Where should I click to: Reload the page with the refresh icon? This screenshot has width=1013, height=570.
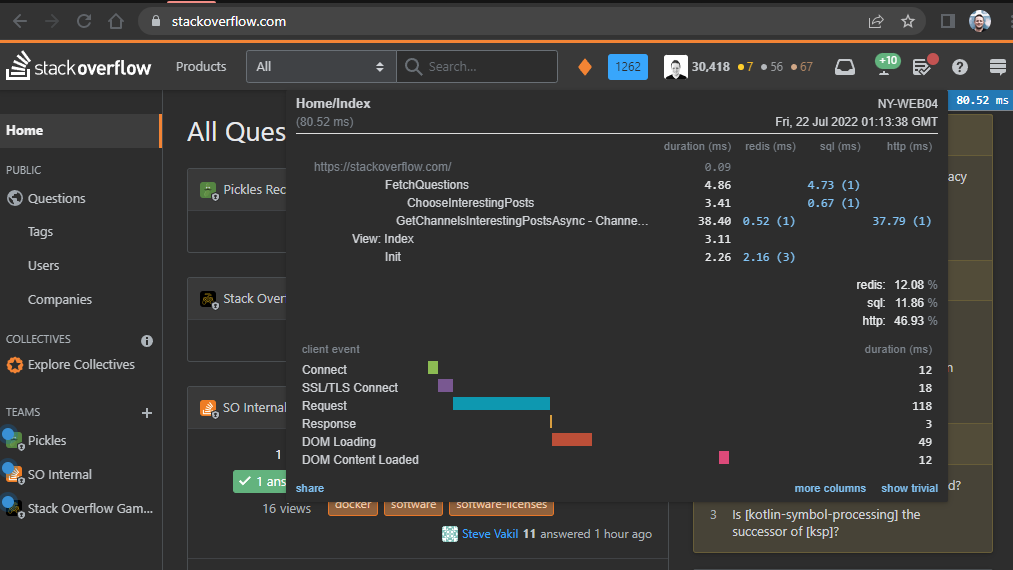84,21
